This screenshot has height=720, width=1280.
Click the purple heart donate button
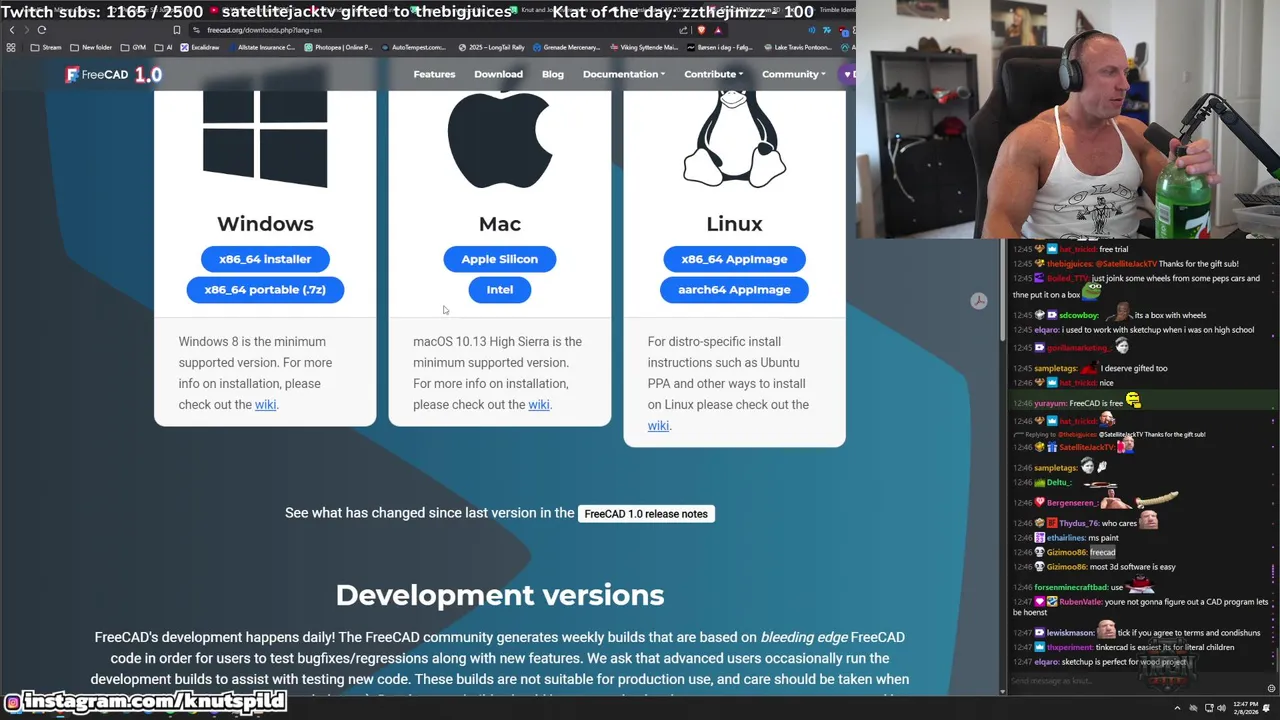point(849,74)
